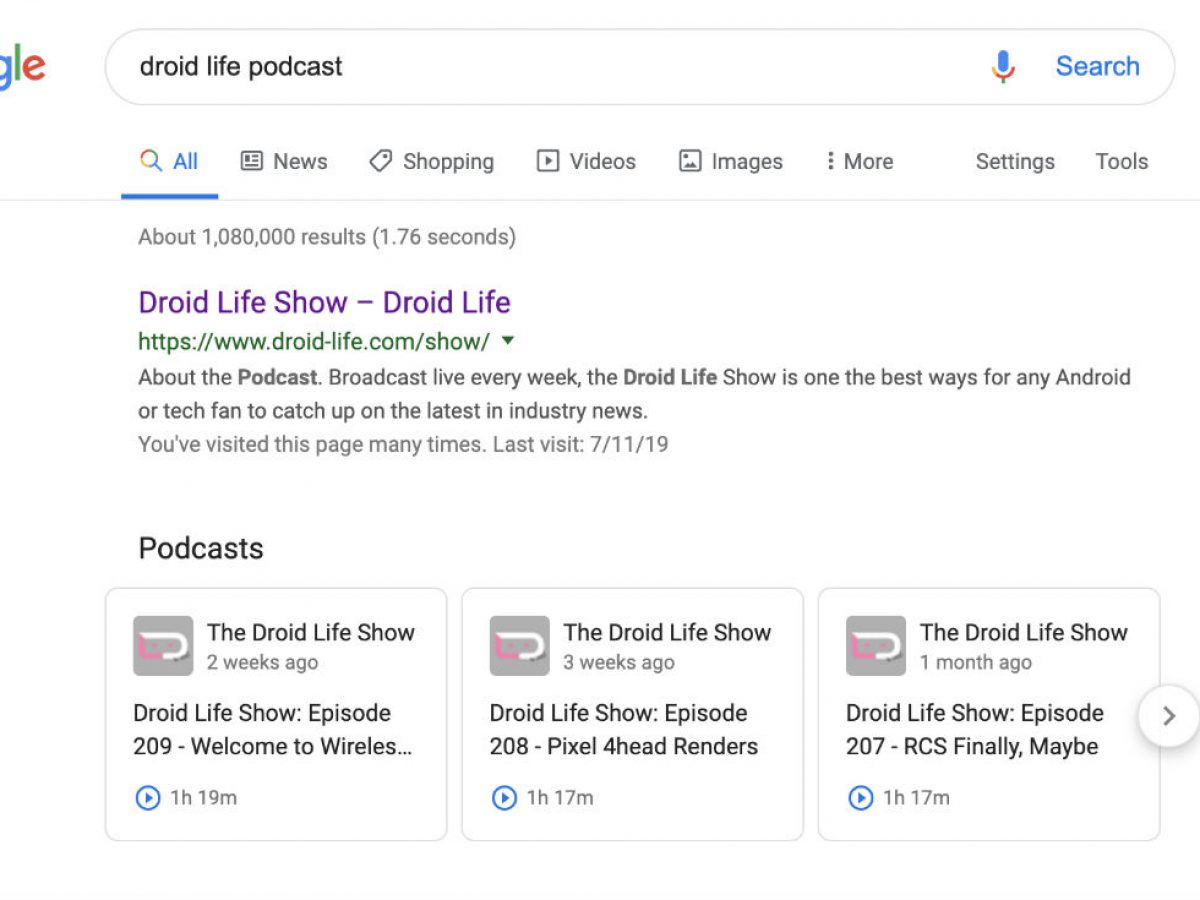The image size is (1200, 900).
Task: Open the Droid Life Show result link
Action: click(x=324, y=302)
